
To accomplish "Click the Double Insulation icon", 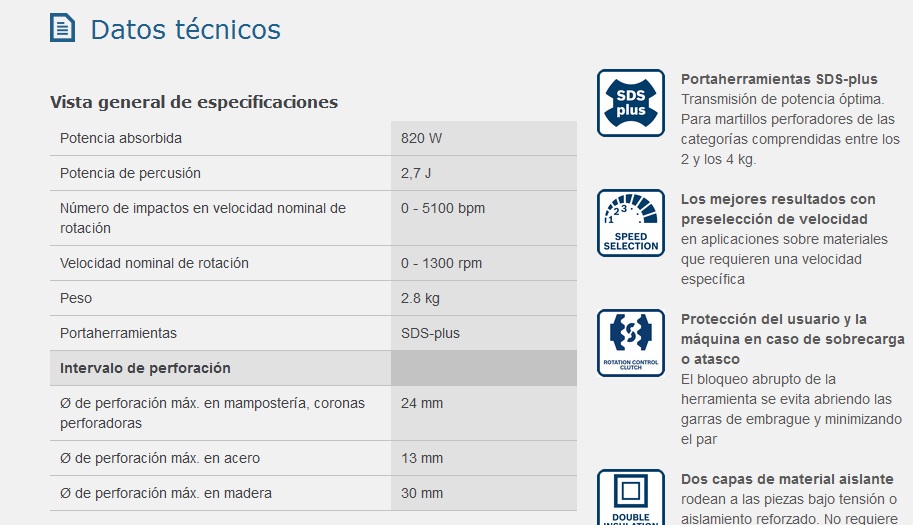I will (x=630, y=498).
